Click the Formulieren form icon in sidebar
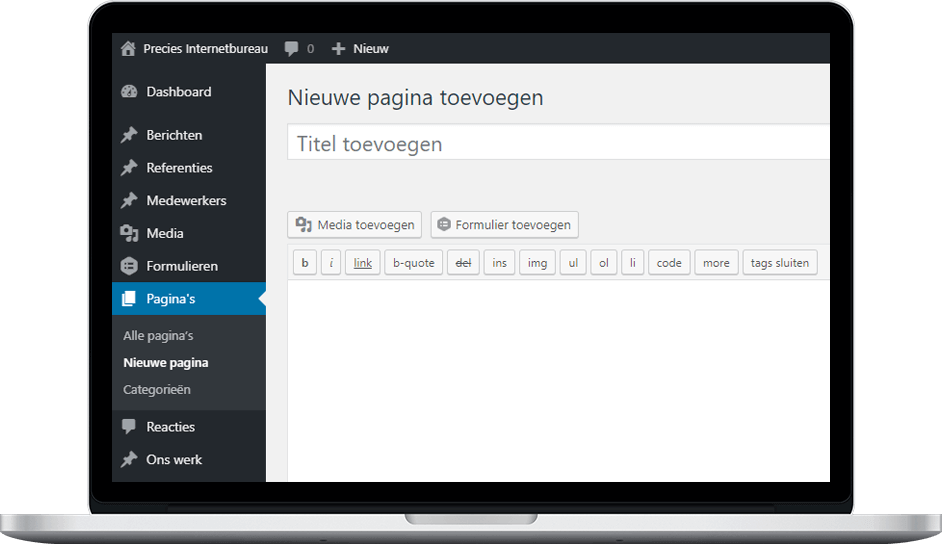Screen dimensions: 942x544 pyautogui.click(x=129, y=266)
